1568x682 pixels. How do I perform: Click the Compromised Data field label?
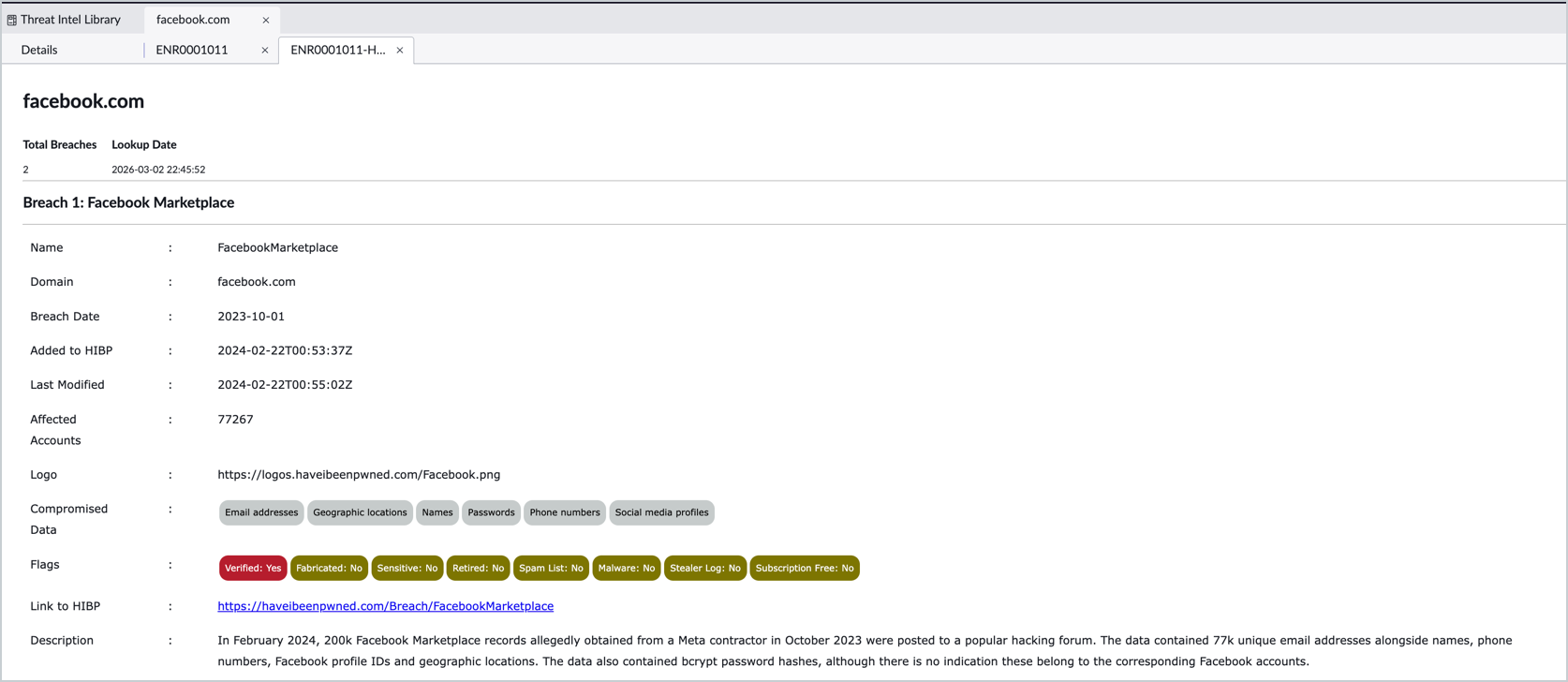[69, 519]
